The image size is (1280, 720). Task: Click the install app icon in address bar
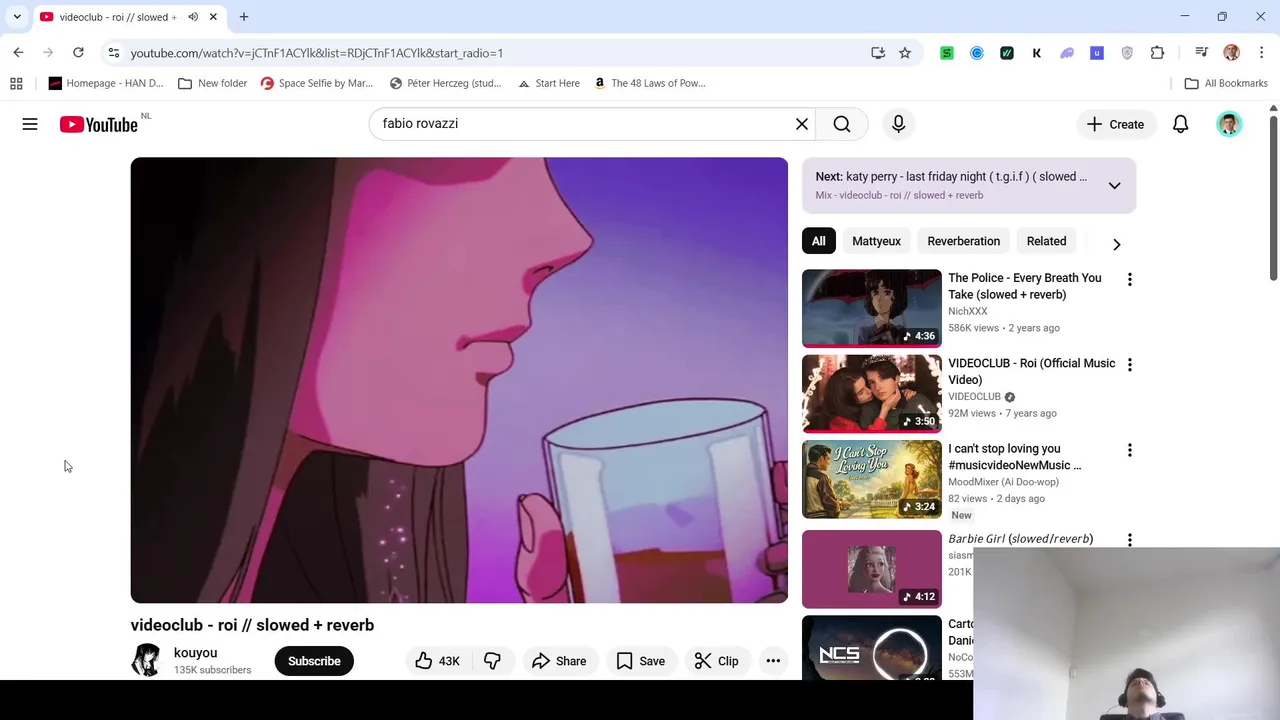point(878,53)
